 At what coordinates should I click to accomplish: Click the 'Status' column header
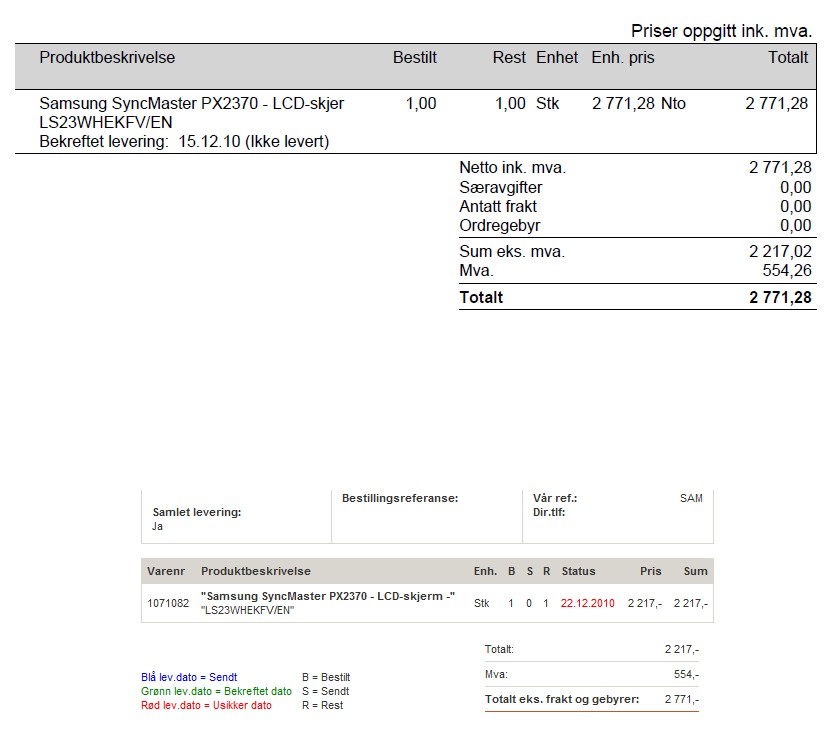(578, 571)
